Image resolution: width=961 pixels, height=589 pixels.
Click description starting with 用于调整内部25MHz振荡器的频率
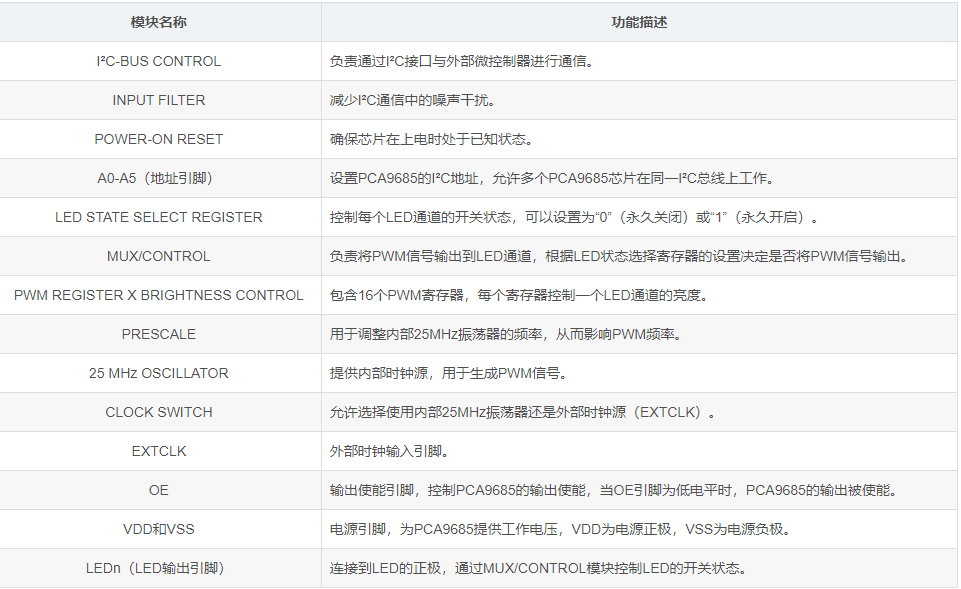[x=506, y=334]
